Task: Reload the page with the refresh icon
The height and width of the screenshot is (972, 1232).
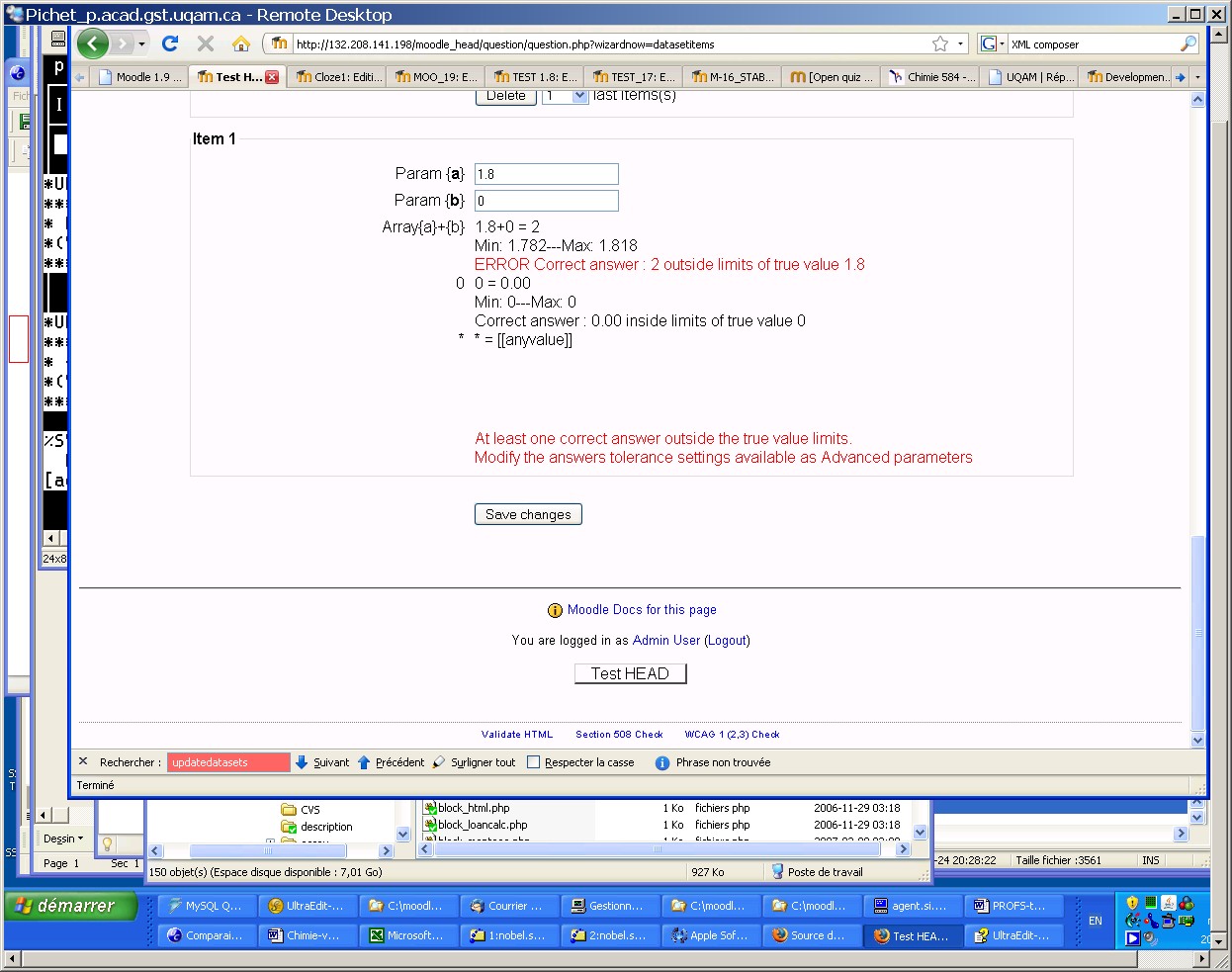Action: coord(170,44)
